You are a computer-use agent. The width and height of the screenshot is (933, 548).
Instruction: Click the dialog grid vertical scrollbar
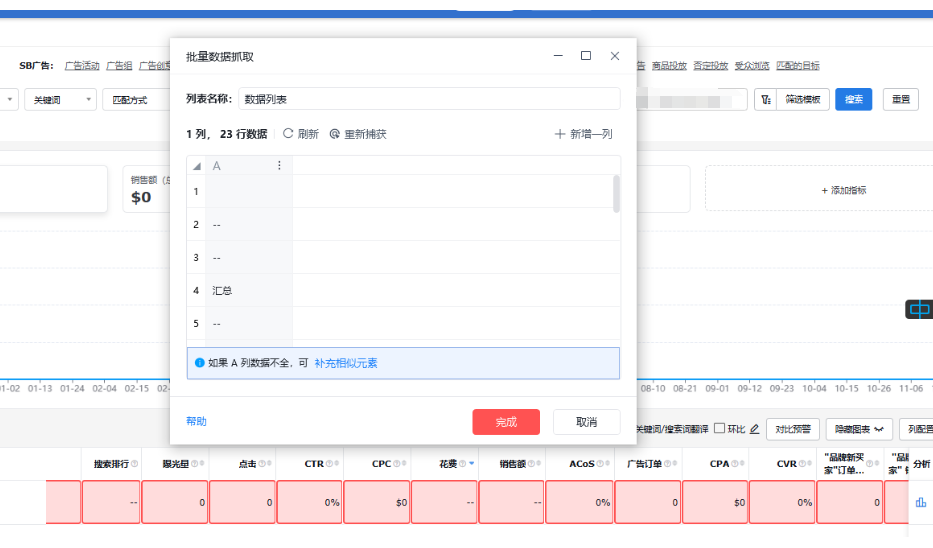(x=616, y=194)
